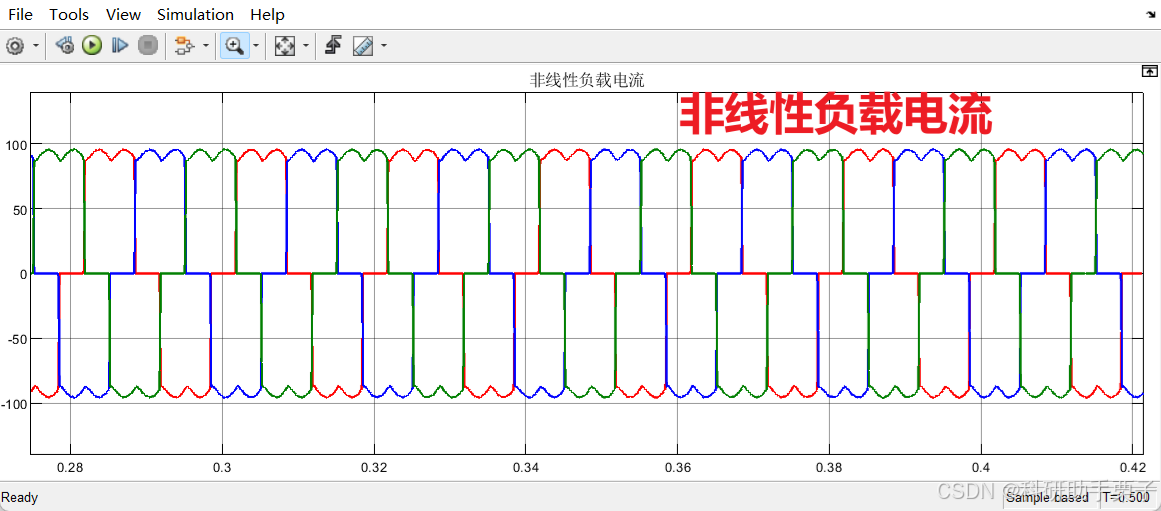Open the View menu
1161x511 pixels.
pyautogui.click(x=123, y=15)
